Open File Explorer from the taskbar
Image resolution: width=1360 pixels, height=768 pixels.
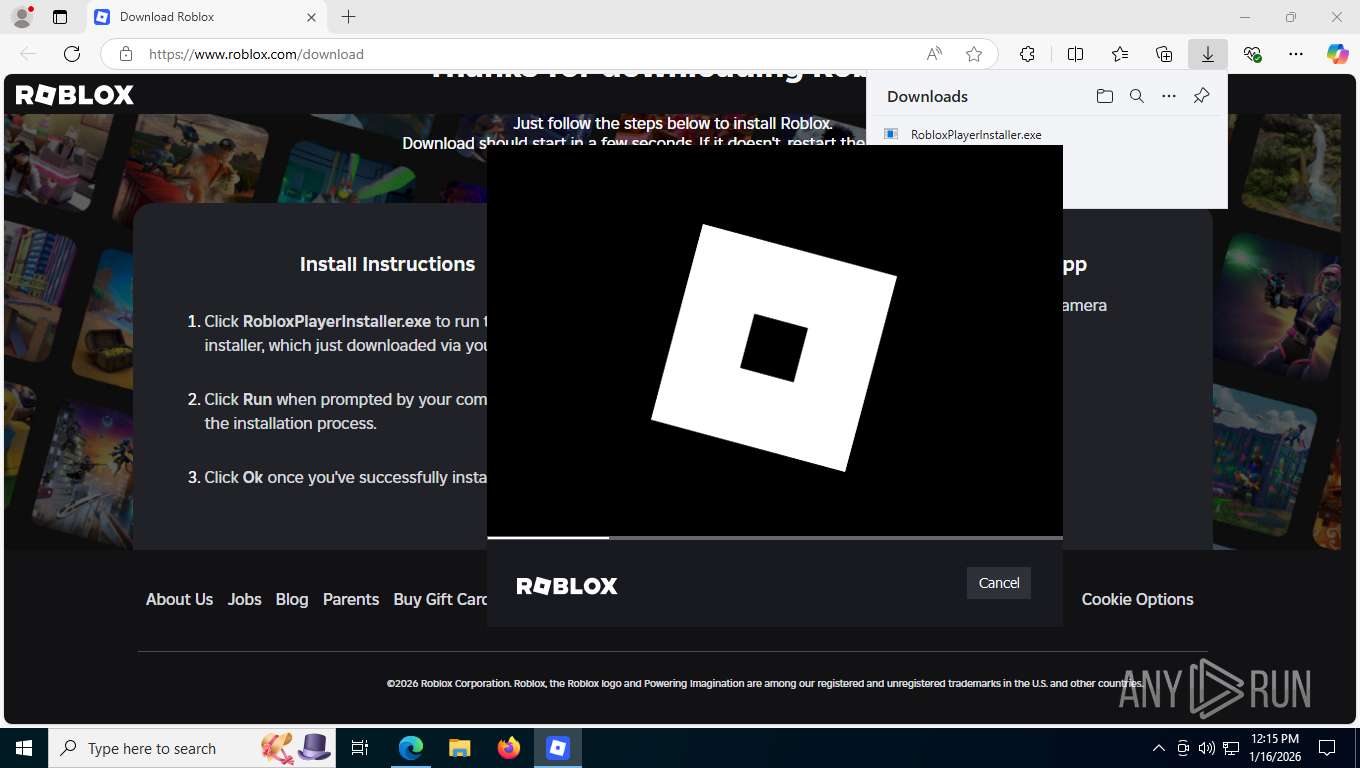pos(459,748)
